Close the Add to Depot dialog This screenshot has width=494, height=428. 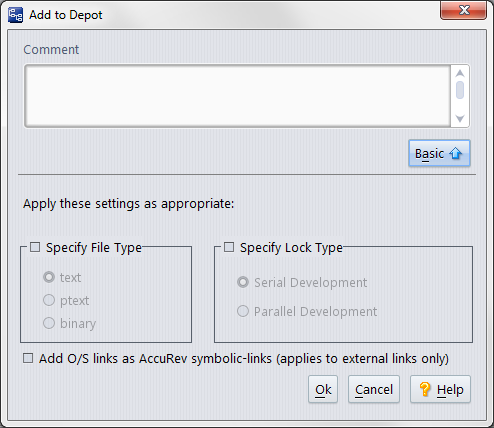coord(463,10)
